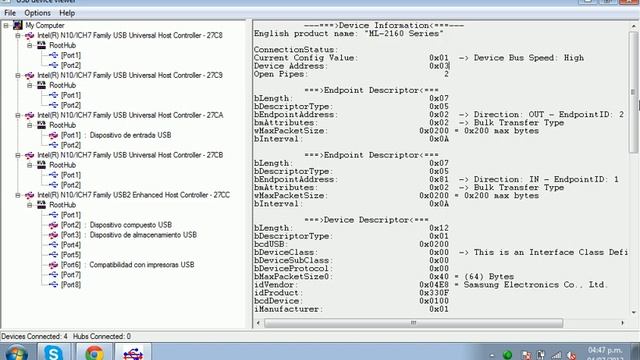This screenshot has height=360, width=640.
Task: Collapse RootHub under 27CC Enhanced controller
Action: 30,205
